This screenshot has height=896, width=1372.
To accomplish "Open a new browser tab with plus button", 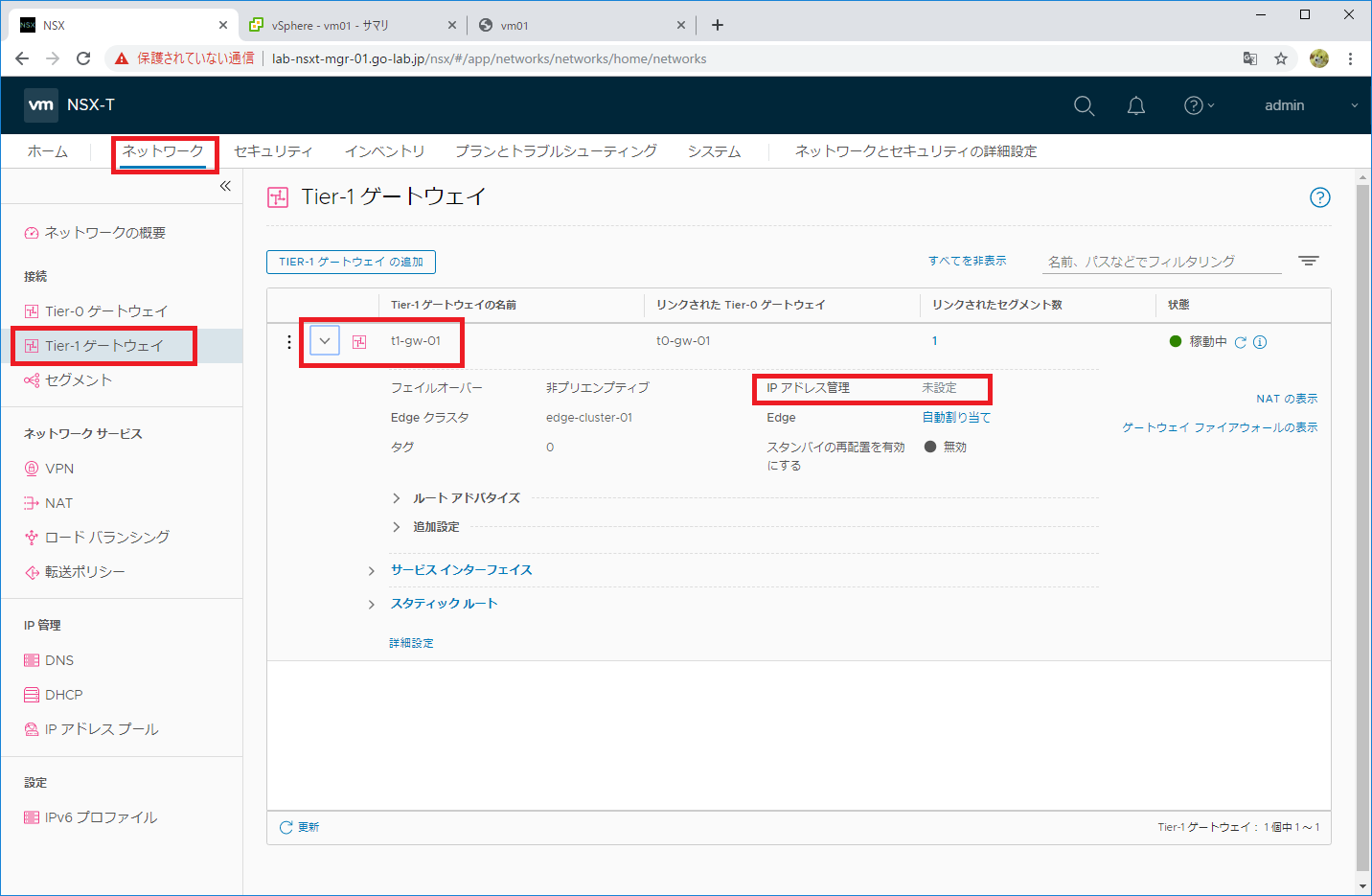I will (718, 25).
